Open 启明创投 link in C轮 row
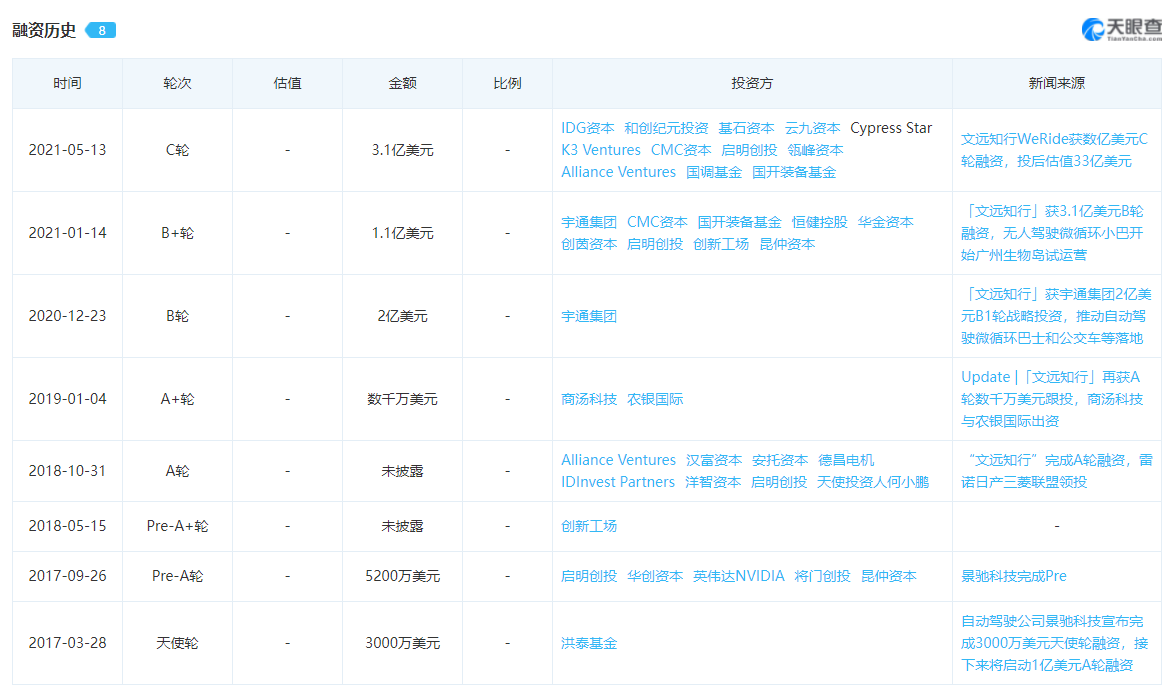Screen dimensions: 1172x689 tap(749, 150)
